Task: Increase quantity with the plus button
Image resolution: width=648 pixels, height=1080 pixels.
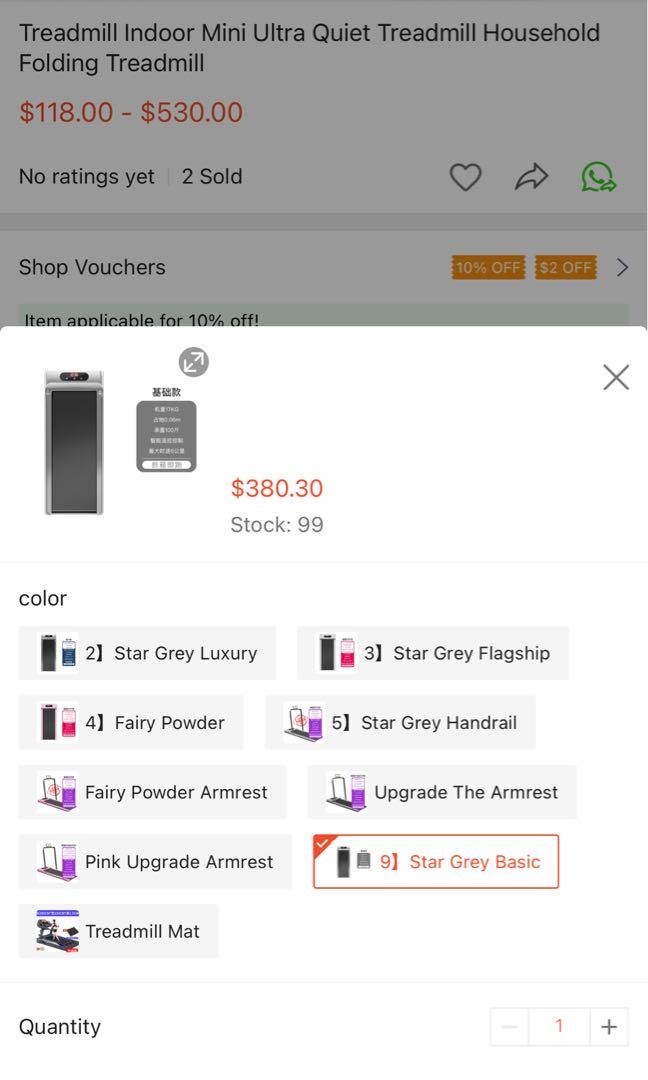Action: coord(609,1027)
